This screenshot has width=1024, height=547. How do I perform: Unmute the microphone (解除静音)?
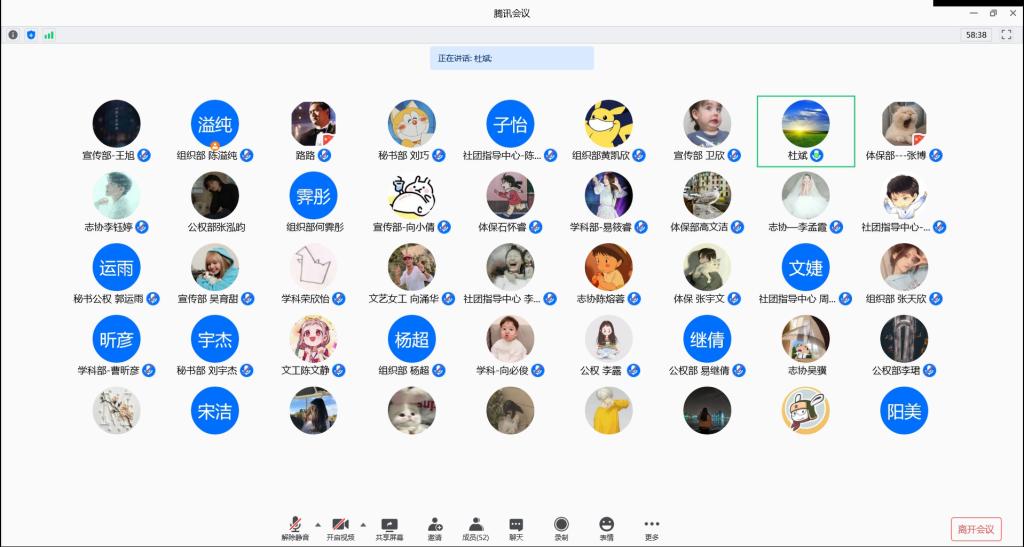tap(295, 527)
